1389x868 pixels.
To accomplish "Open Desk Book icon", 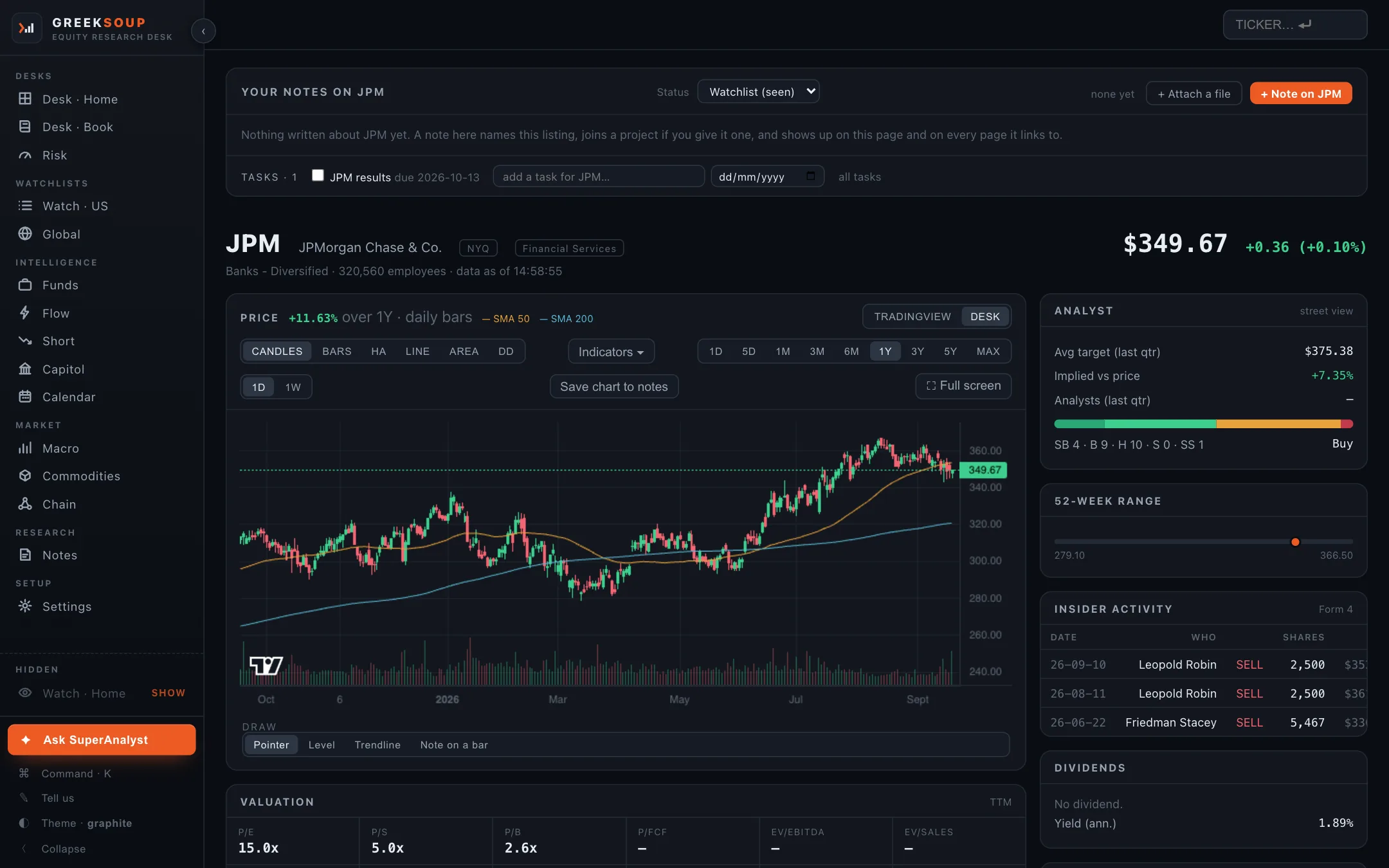I will point(25,127).
